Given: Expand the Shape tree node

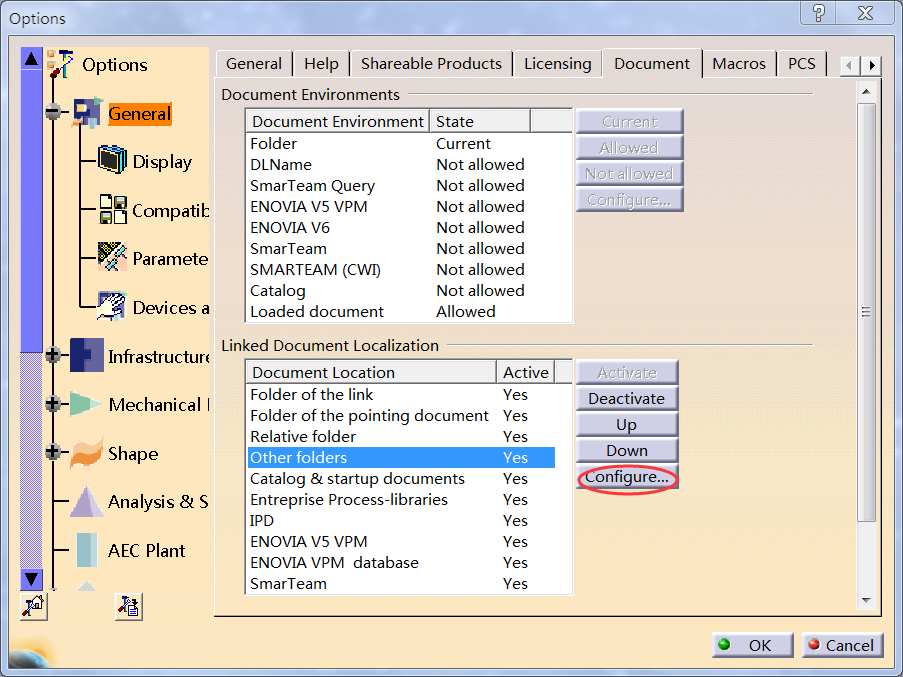Looking at the screenshot, I should [53, 452].
